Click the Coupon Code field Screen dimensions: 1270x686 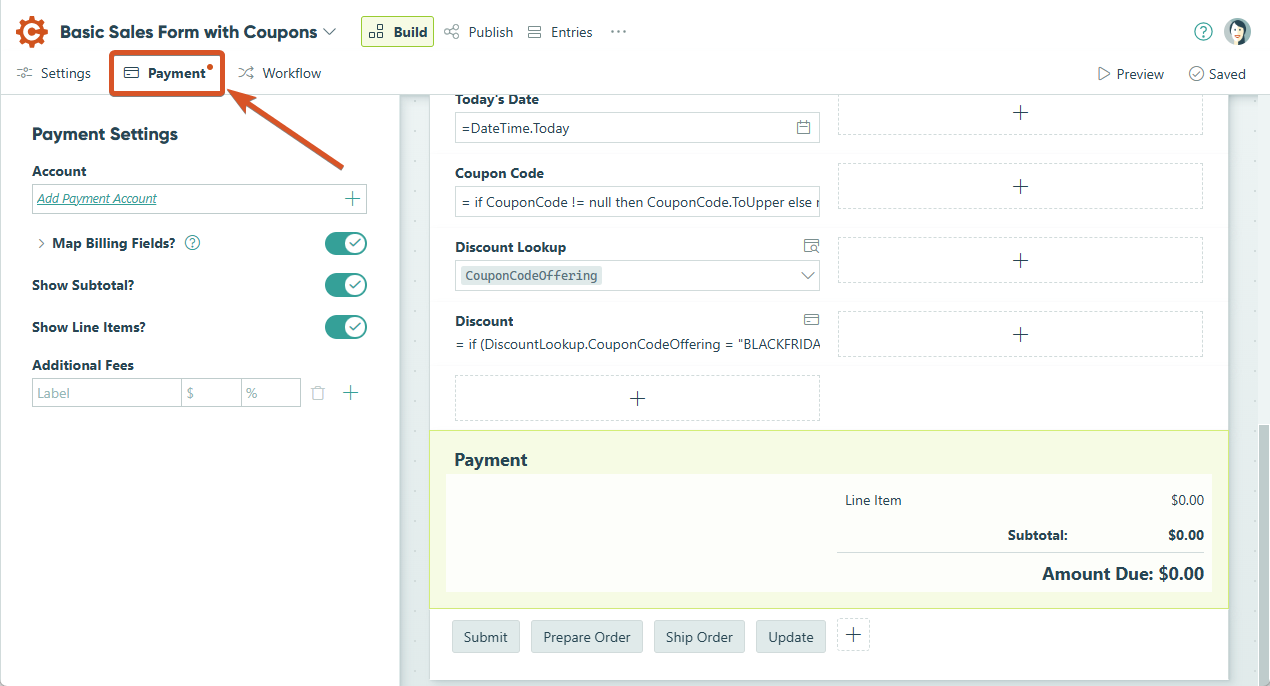coord(637,201)
